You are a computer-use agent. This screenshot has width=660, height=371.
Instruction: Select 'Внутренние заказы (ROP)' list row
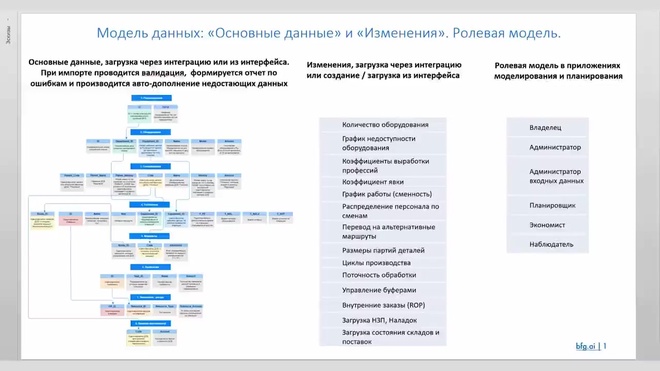coord(383,305)
